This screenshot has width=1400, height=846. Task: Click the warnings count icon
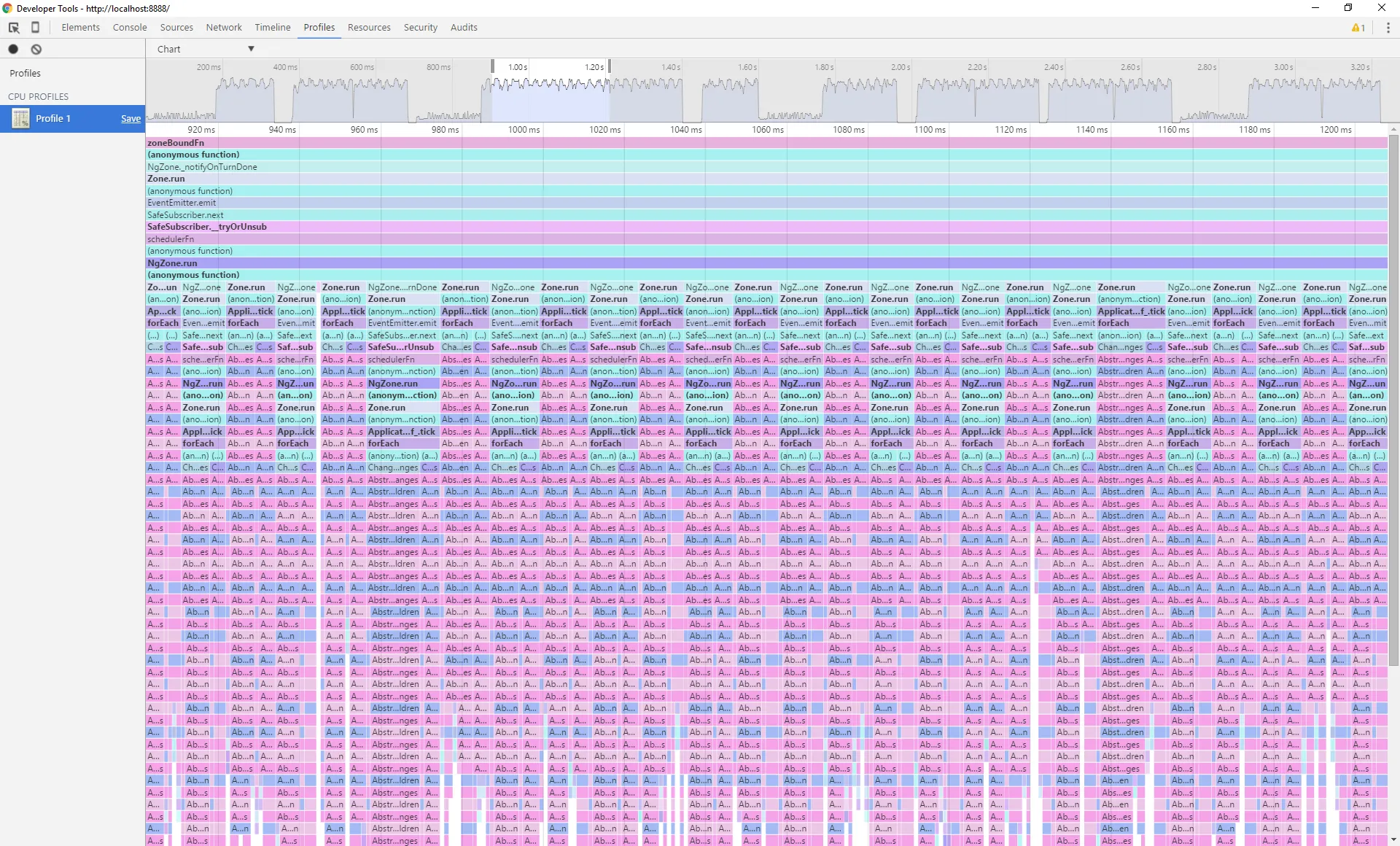tap(1358, 28)
